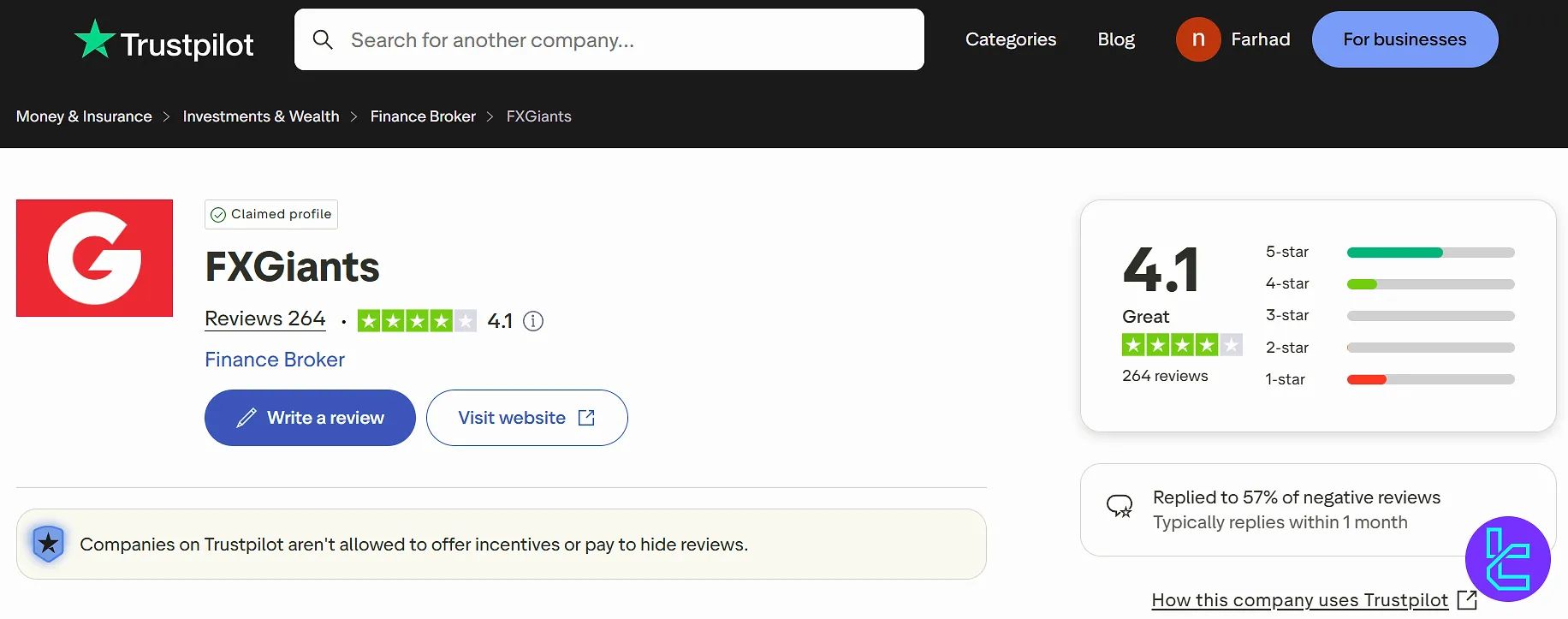This screenshot has height=619, width=1568.
Task: Select the 4-star label
Action: (1287, 283)
